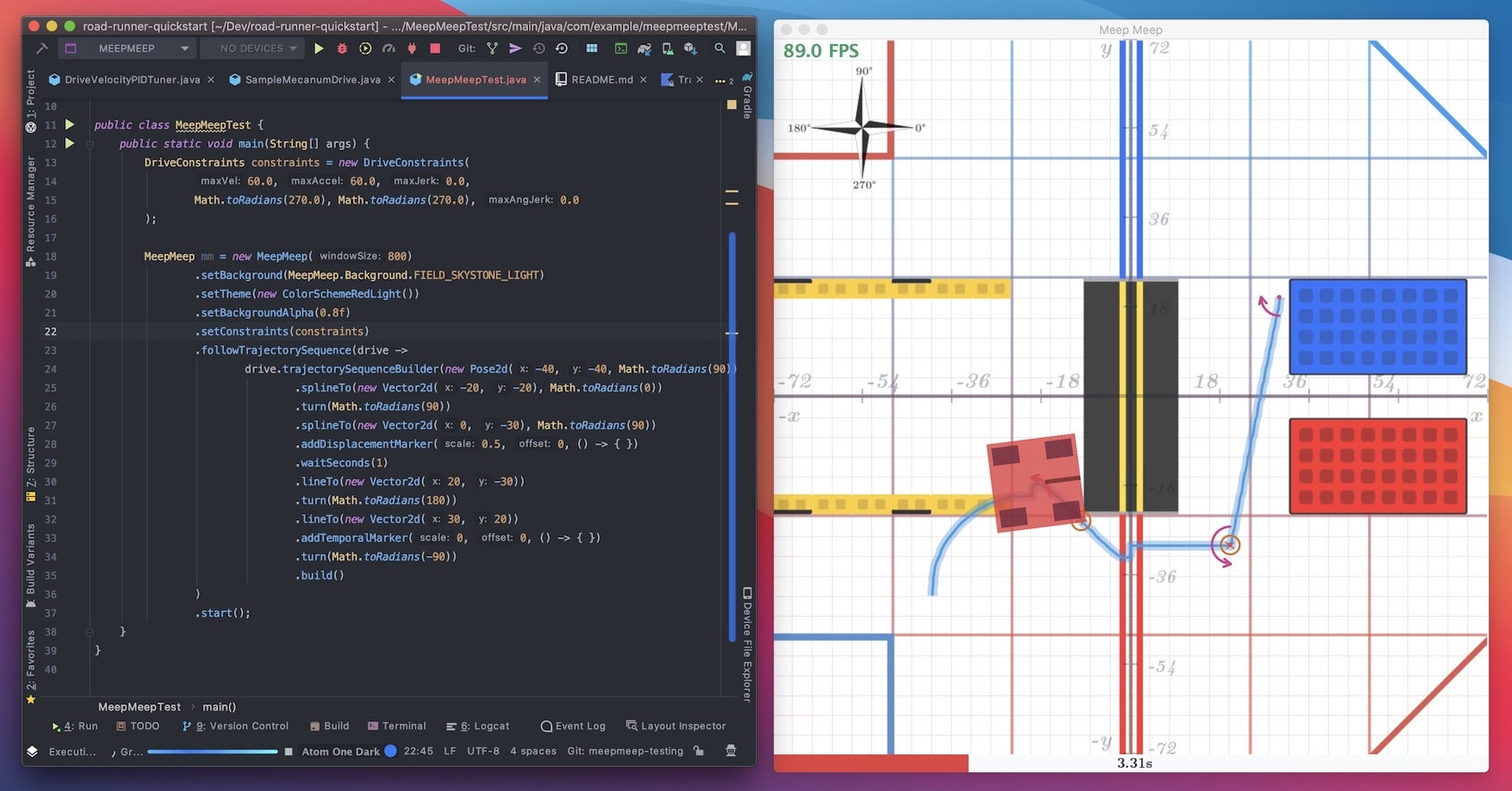Click the run gutter arrow beside main method

click(x=70, y=143)
